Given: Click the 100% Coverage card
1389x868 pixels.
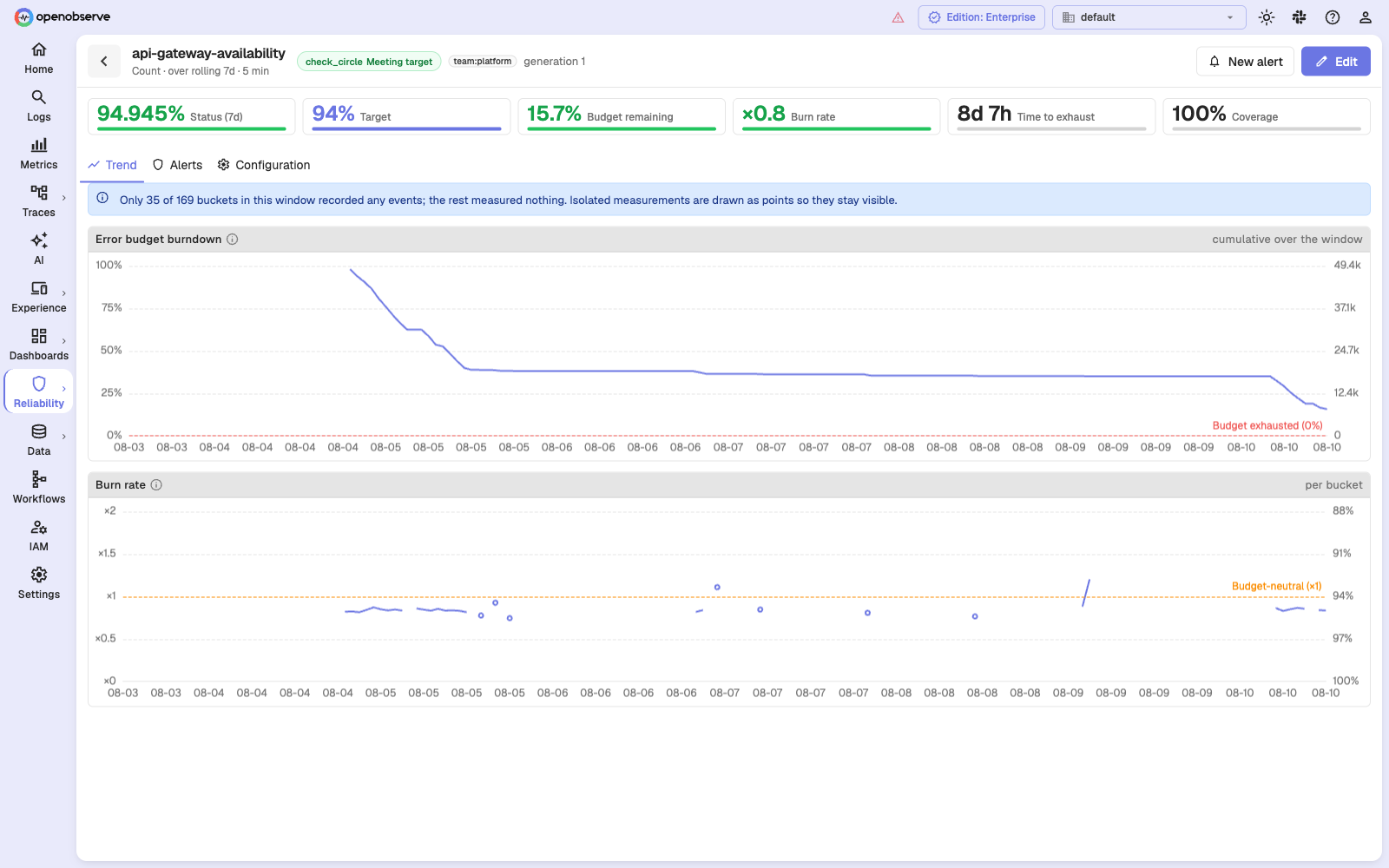Looking at the screenshot, I should pyautogui.click(x=1267, y=116).
